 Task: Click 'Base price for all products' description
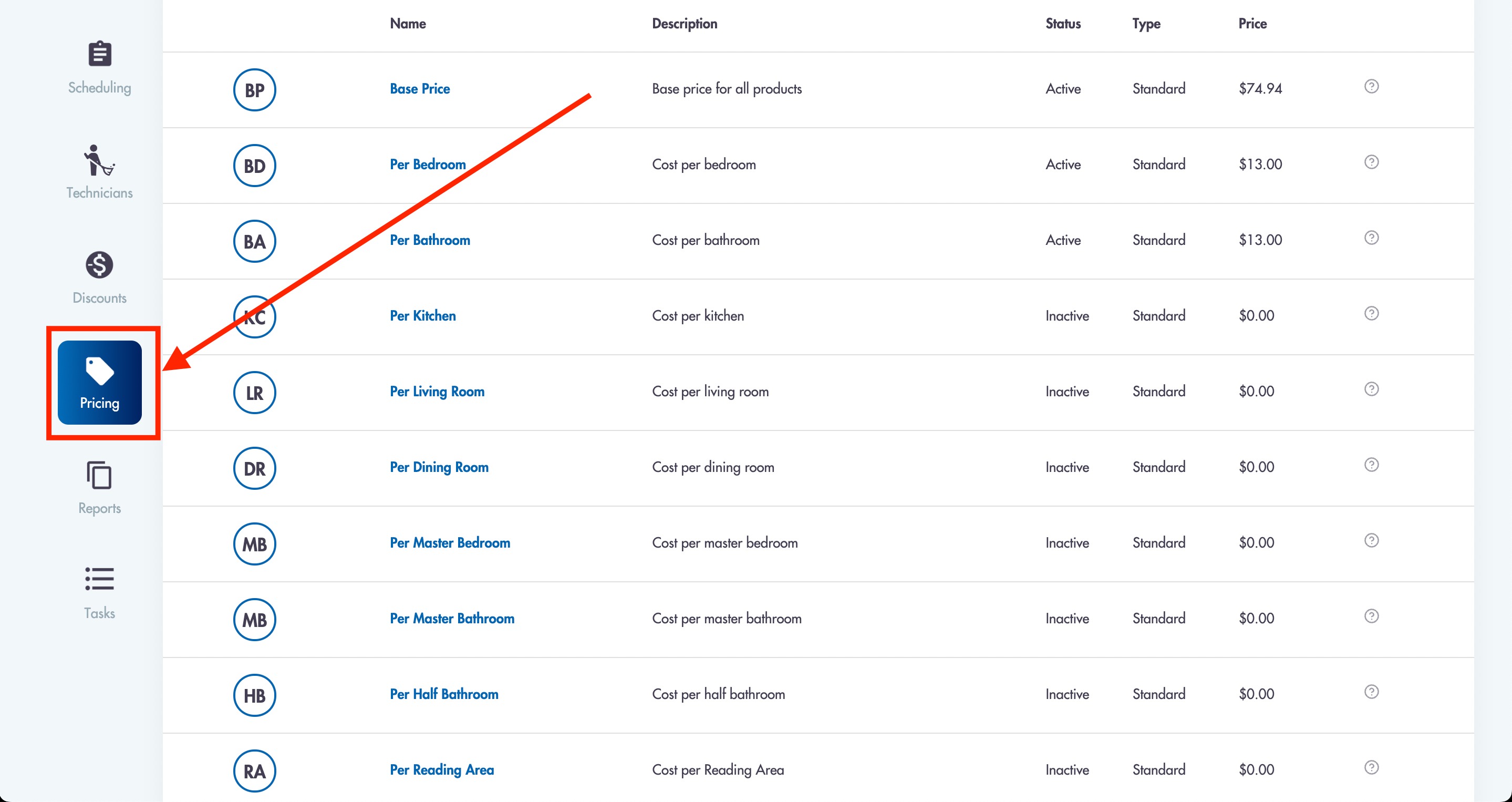pos(727,89)
